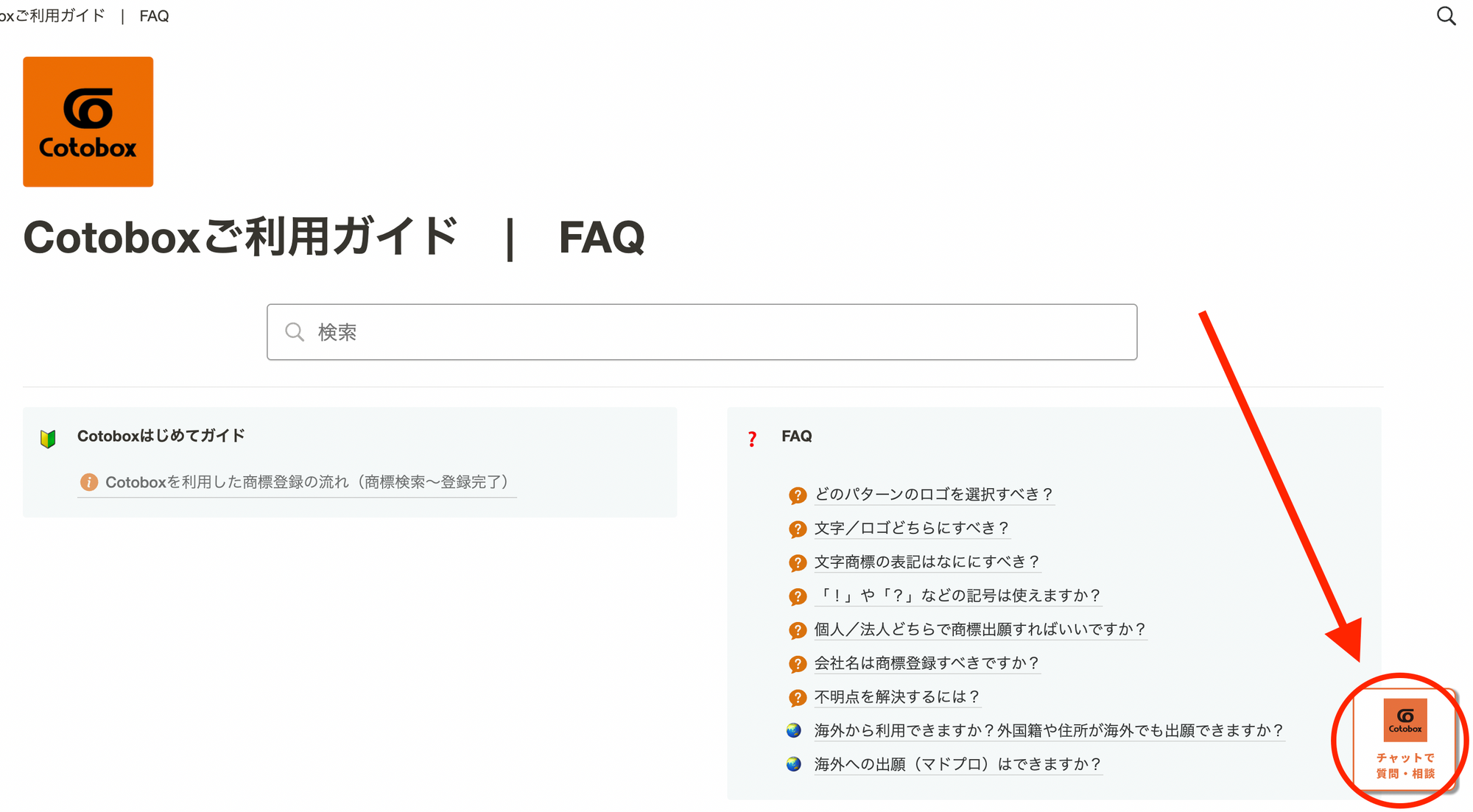
Task: Open 不明点を解決するには？ link
Action: [896, 696]
